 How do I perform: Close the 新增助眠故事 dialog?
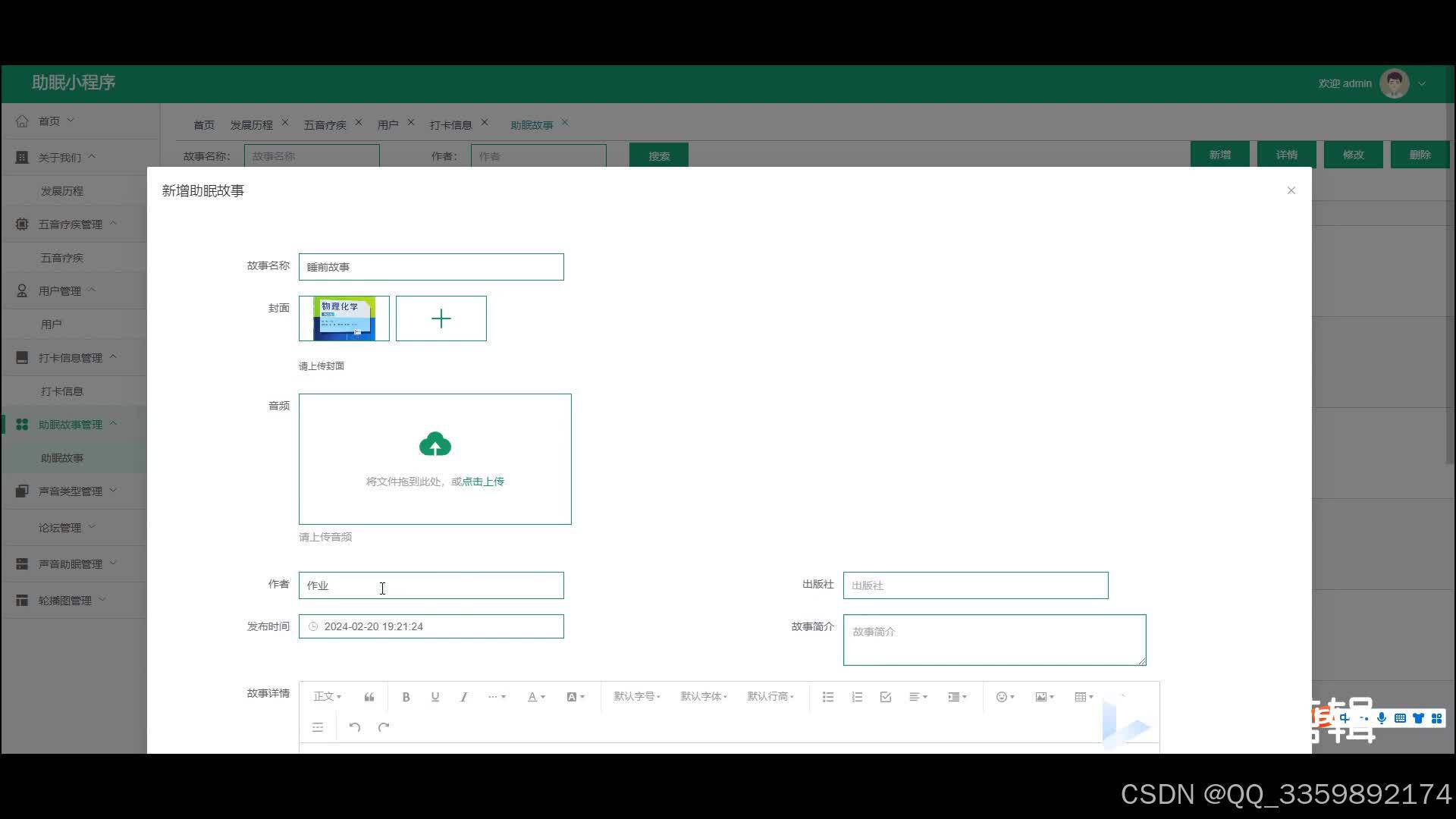[x=1291, y=190]
